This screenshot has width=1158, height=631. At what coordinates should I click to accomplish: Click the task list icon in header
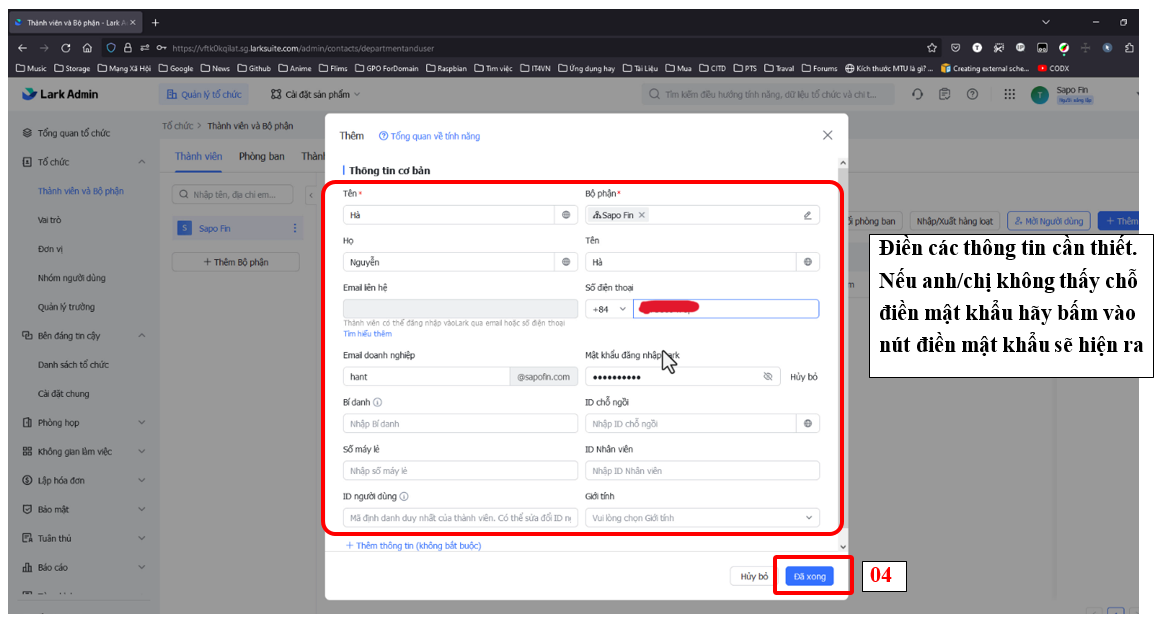click(944, 95)
